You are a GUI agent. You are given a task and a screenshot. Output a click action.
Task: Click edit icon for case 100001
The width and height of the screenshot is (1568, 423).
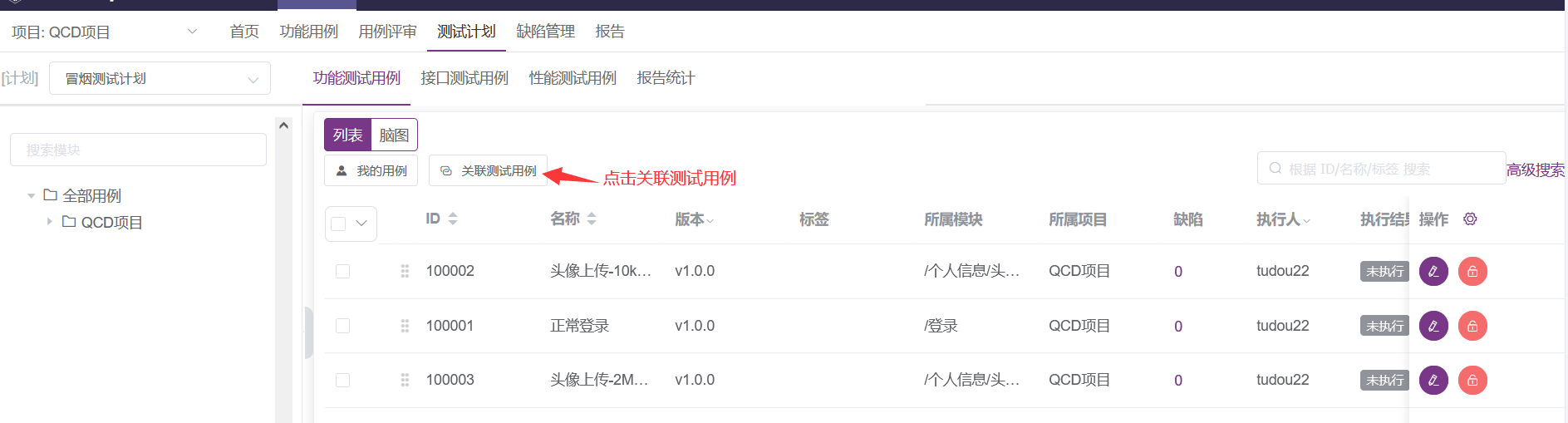(x=1433, y=326)
